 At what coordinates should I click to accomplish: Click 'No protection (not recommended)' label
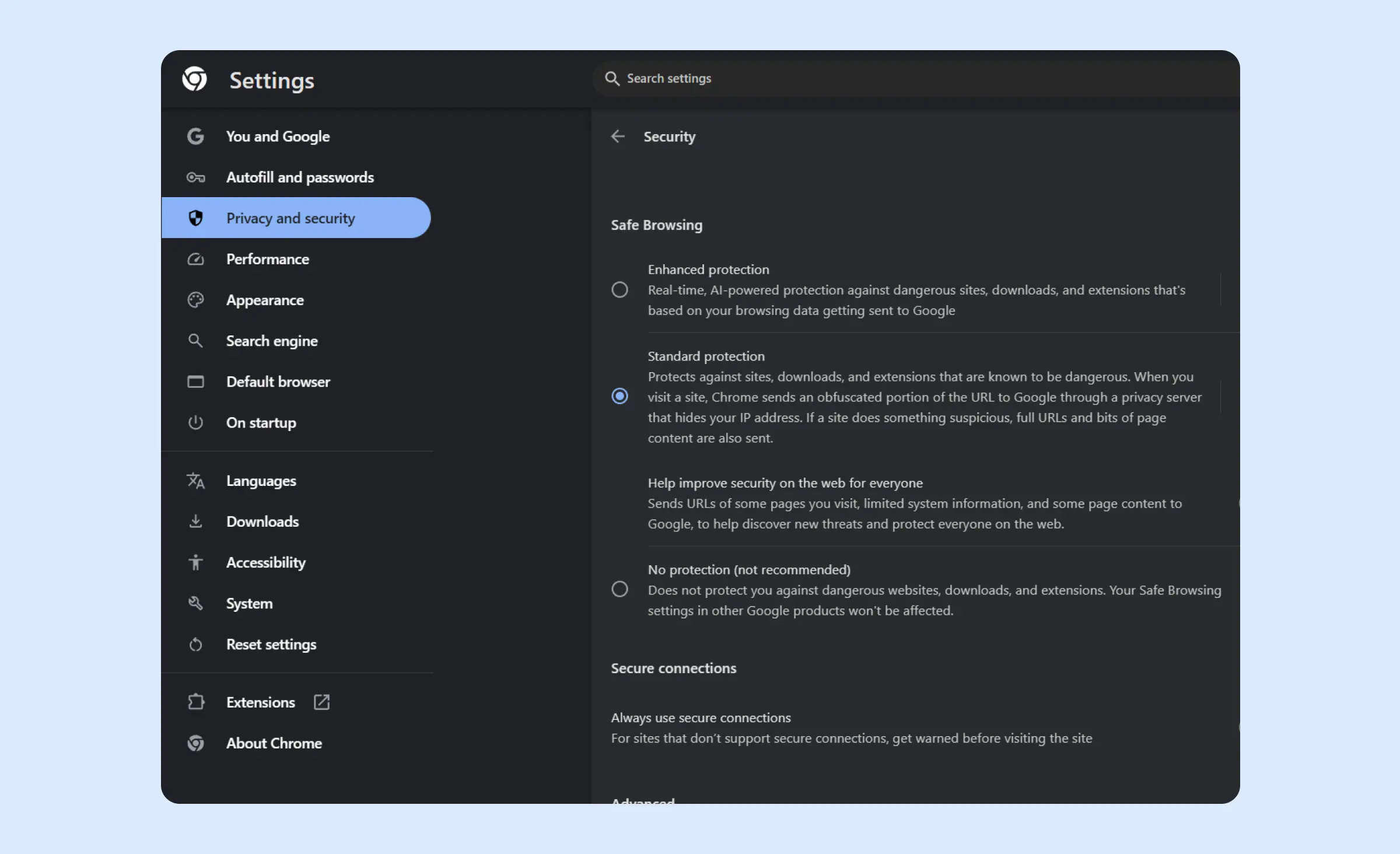click(x=749, y=569)
